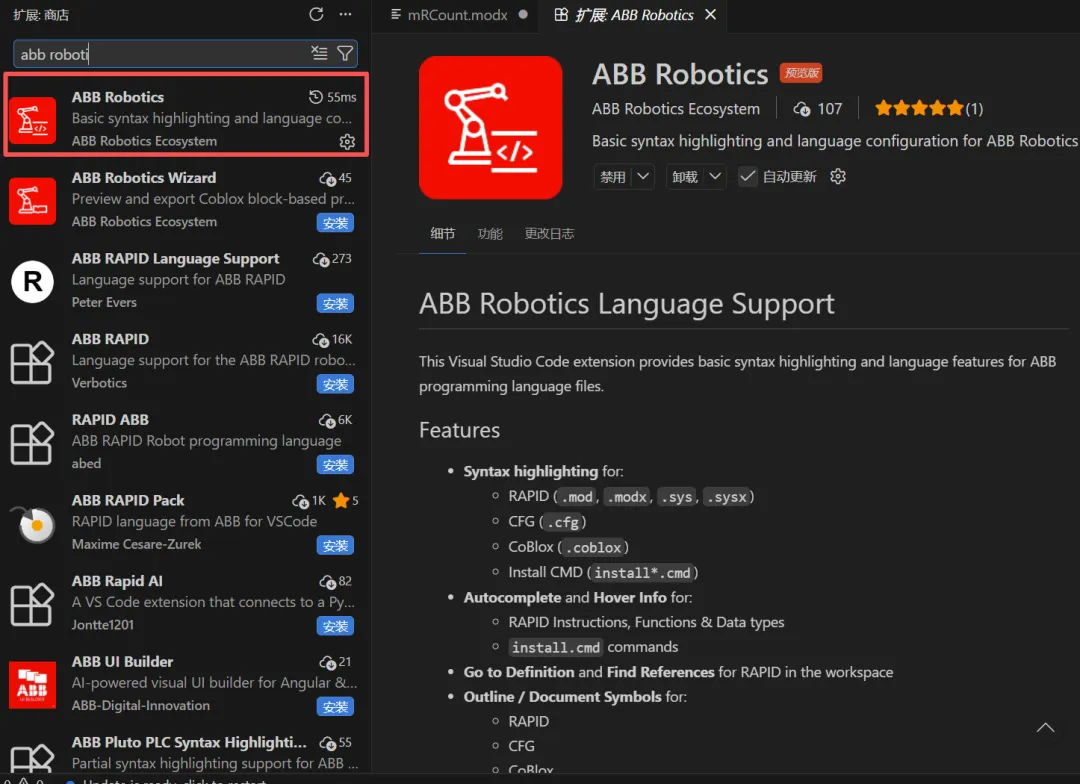The height and width of the screenshot is (784, 1080).
Task: Switch to the mRCount.modx tab
Action: pyautogui.click(x=459, y=14)
